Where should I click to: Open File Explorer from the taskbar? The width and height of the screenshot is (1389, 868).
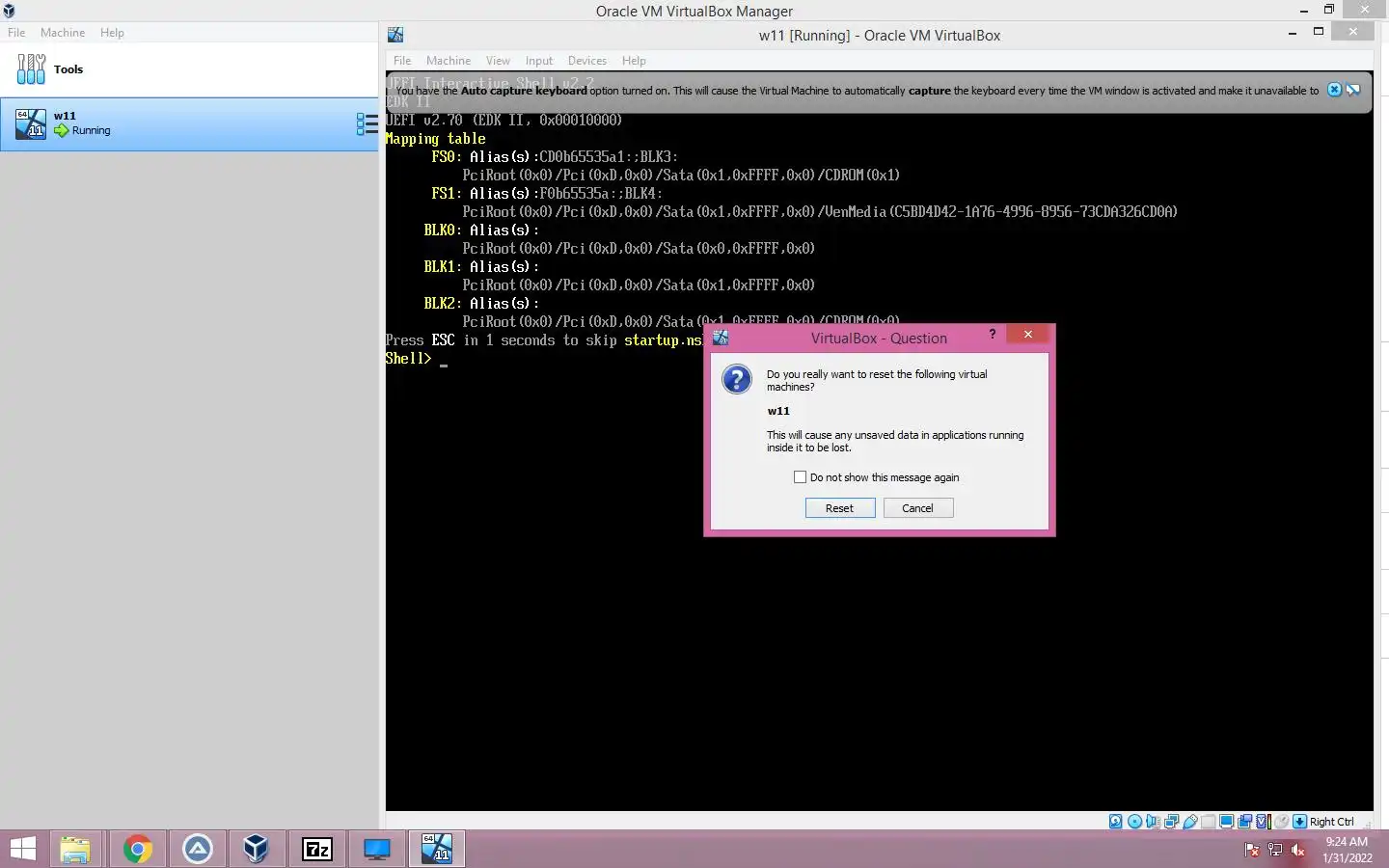pyautogui.click(x=75, y=850)
